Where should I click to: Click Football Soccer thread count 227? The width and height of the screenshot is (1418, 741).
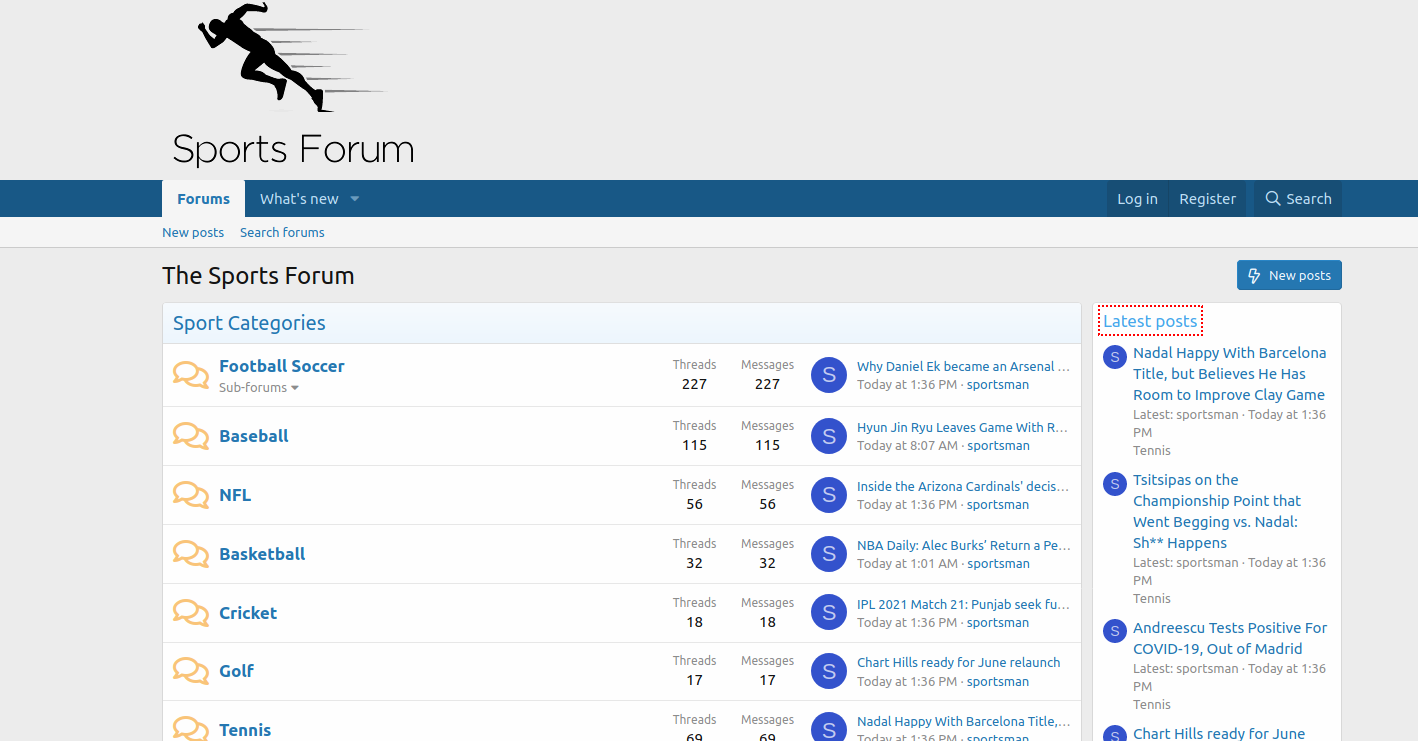point(694,384)
